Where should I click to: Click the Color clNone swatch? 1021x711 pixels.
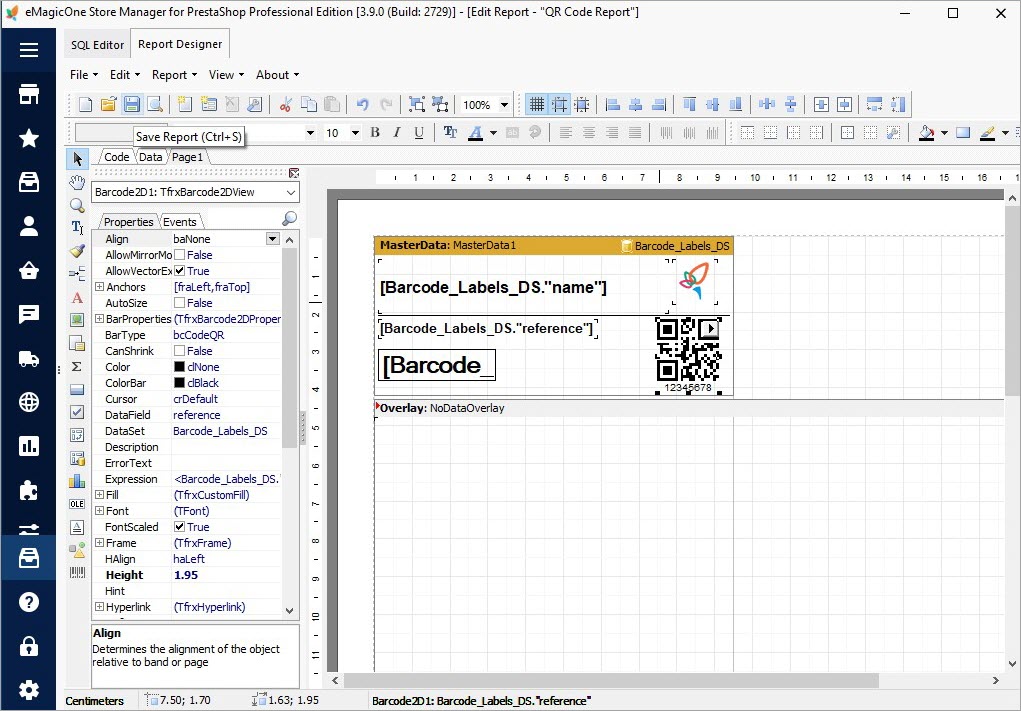pos(179,367)
